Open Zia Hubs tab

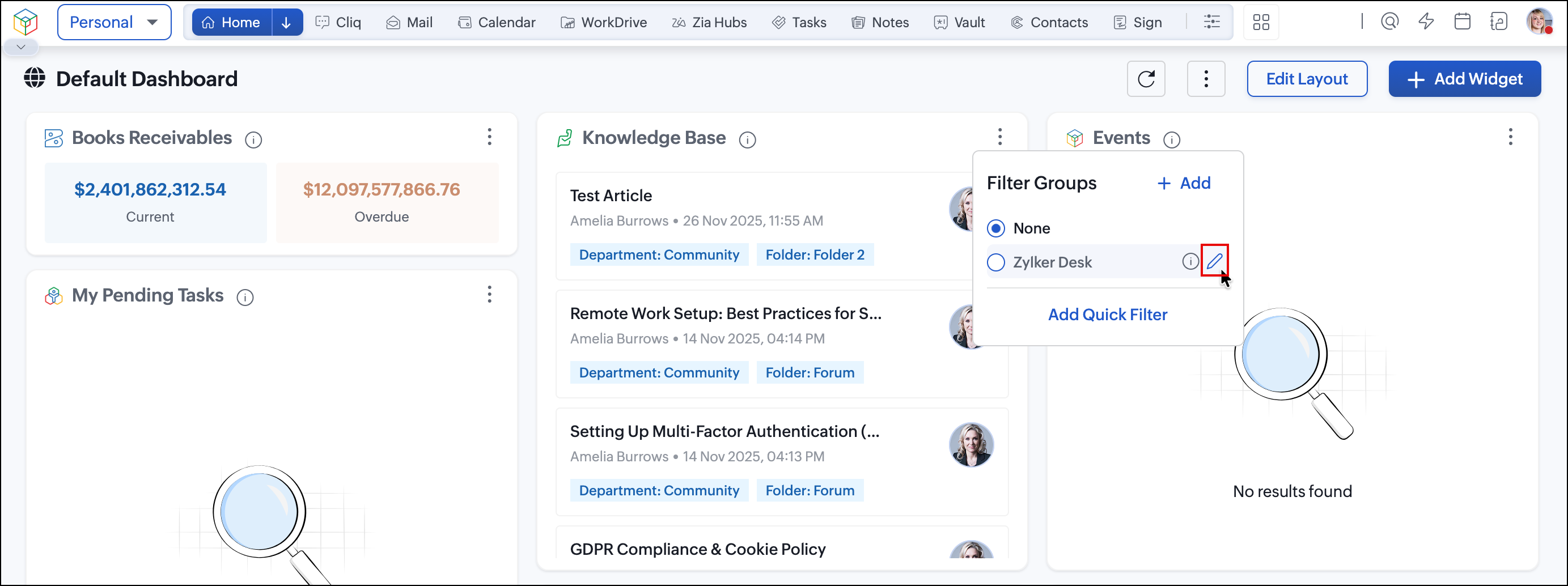(x=709, y=23)
